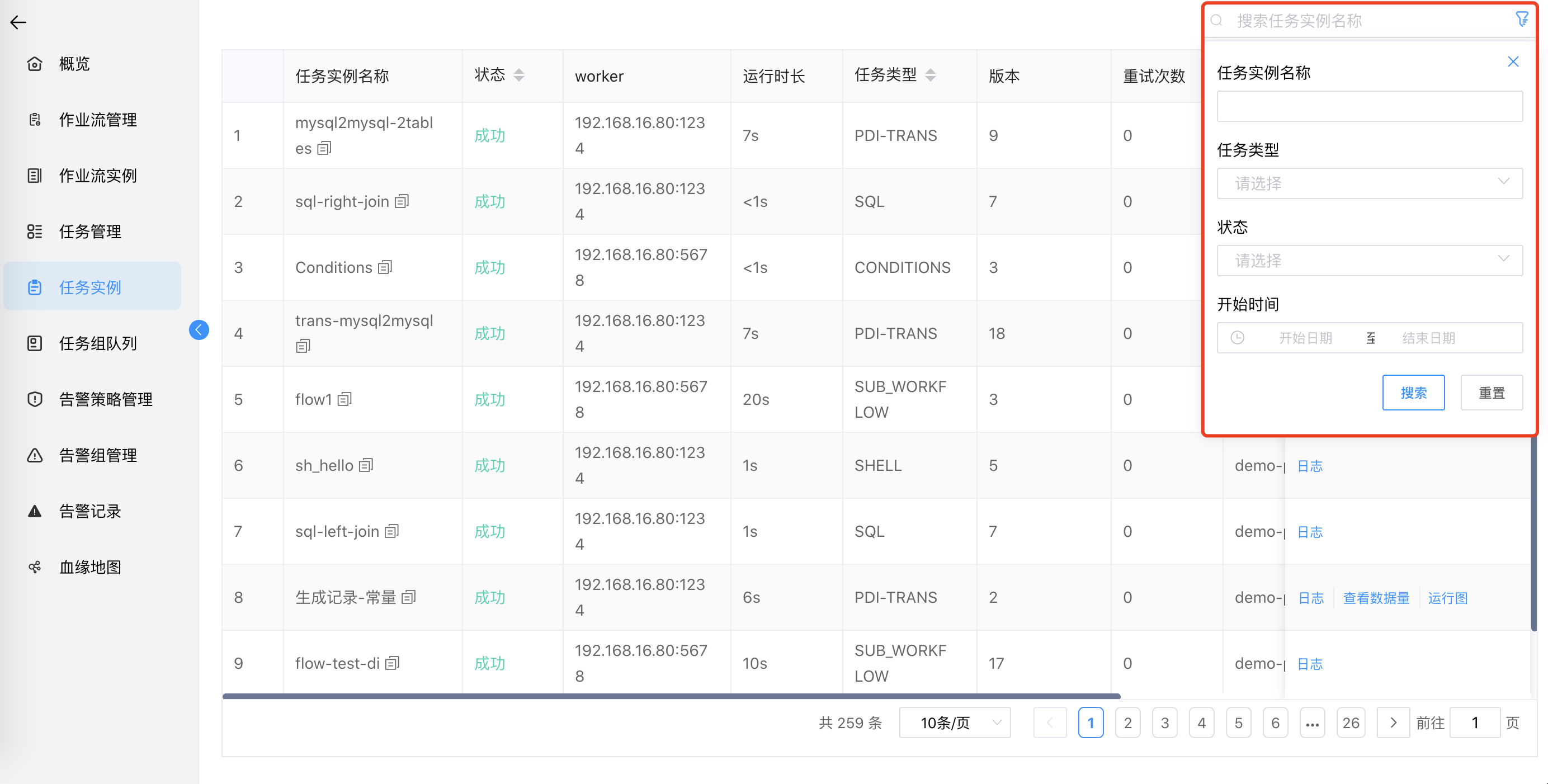Click the clock icon in date range
The height and width of the screenshot is (784, 1548).
(1237, 338)
